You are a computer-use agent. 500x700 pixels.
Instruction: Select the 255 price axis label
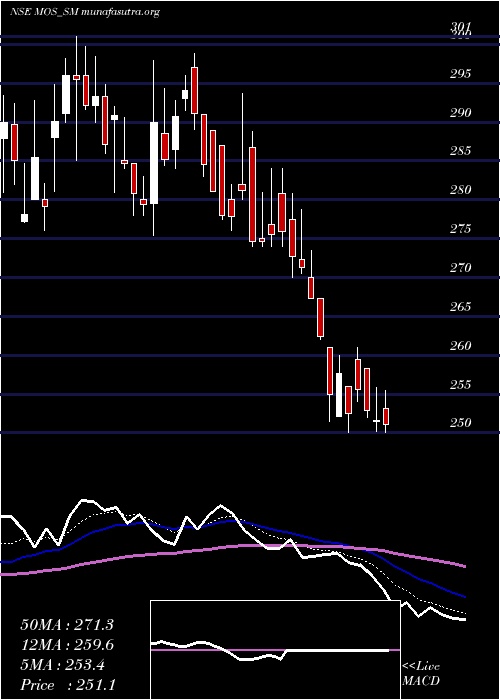coord(461,384)
